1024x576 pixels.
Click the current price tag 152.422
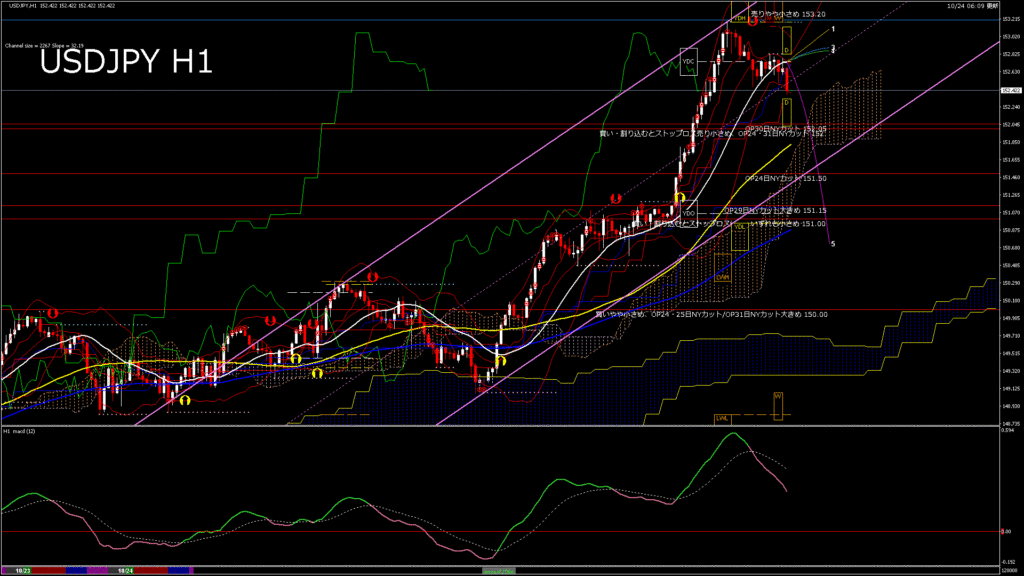pyautogui.click(x=1011, y=90)
